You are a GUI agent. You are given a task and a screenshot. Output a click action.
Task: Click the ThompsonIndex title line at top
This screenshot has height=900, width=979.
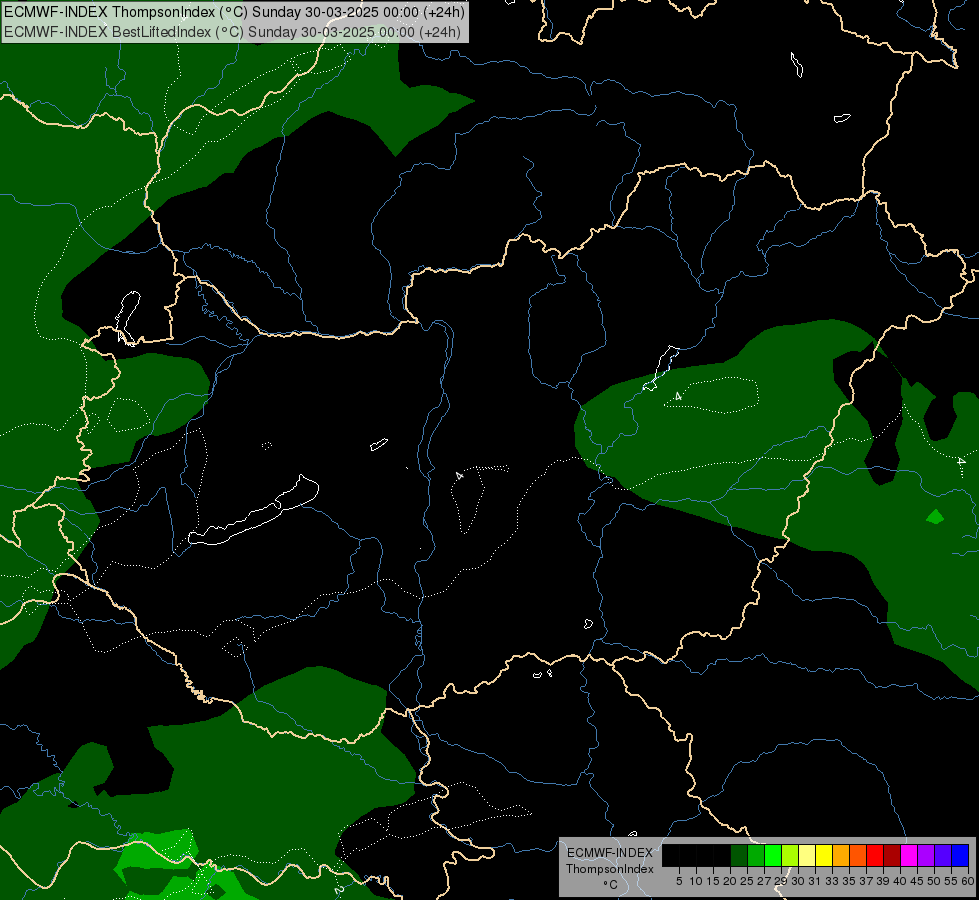point(234,12)
